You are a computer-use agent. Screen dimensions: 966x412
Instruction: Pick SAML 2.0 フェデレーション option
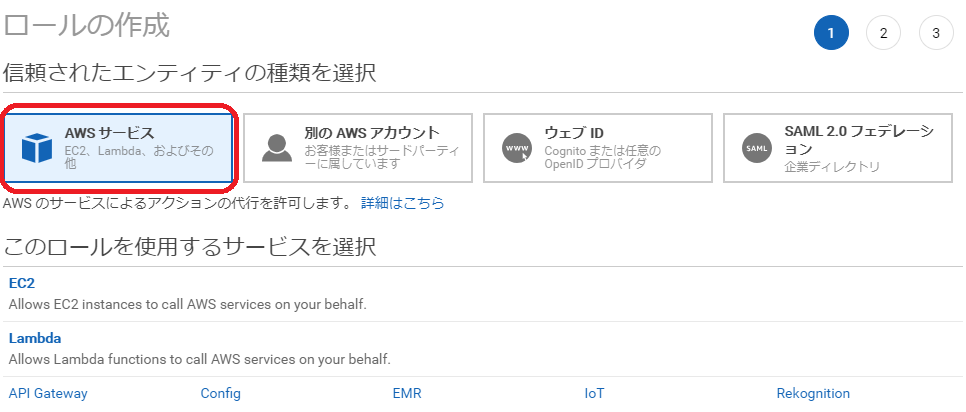[838, 148]
